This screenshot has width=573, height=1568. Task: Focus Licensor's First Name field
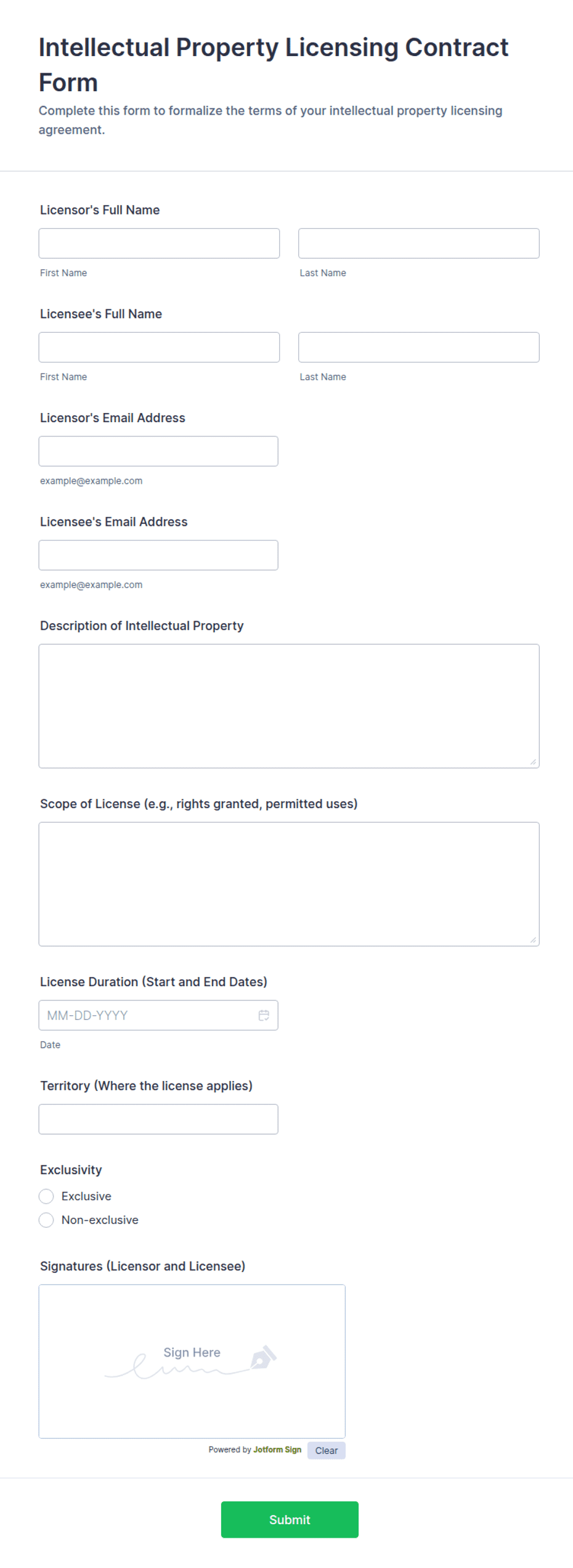tap(159, 243)
